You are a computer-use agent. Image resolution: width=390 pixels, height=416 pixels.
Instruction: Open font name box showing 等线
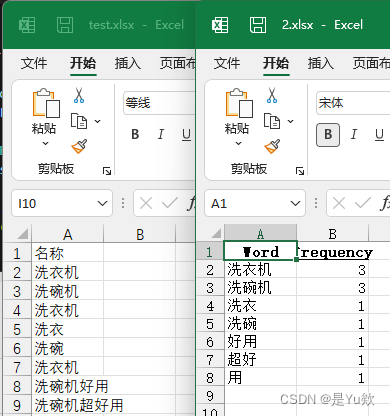click(x=159, y=103)
